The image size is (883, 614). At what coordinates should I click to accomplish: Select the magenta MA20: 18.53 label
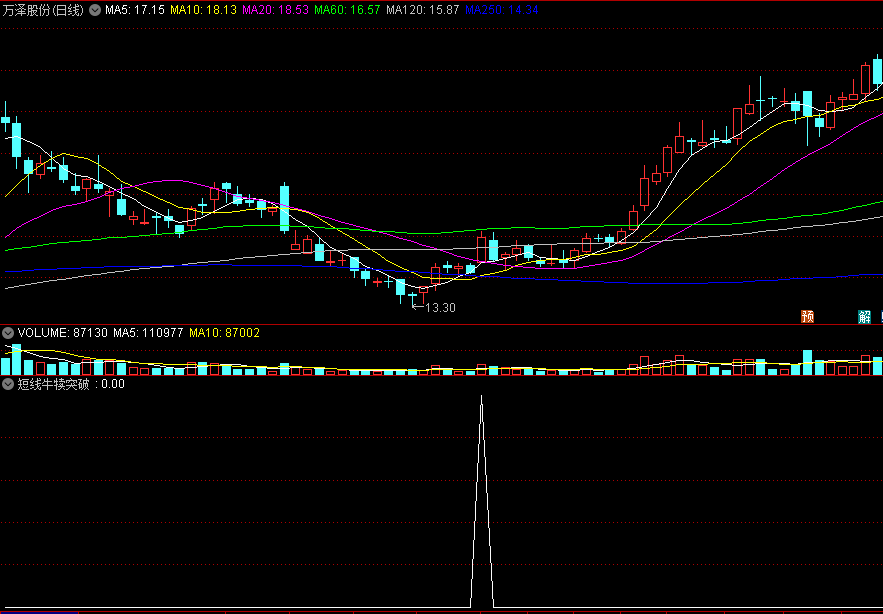276,10
